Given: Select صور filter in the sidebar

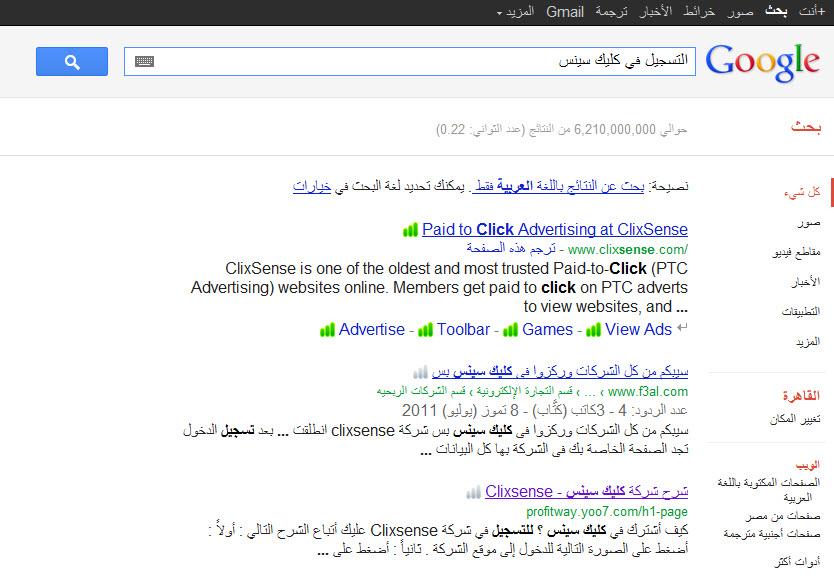Looking at the screenshot, I should [809, 223].
